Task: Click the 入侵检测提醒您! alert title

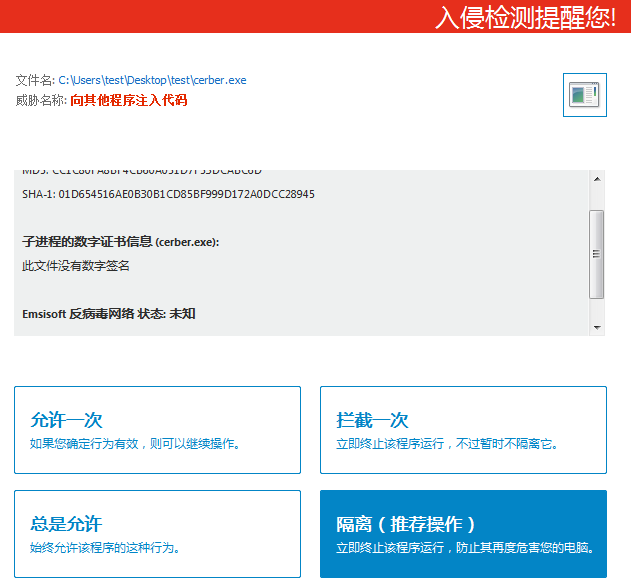Action: (525, 18)
